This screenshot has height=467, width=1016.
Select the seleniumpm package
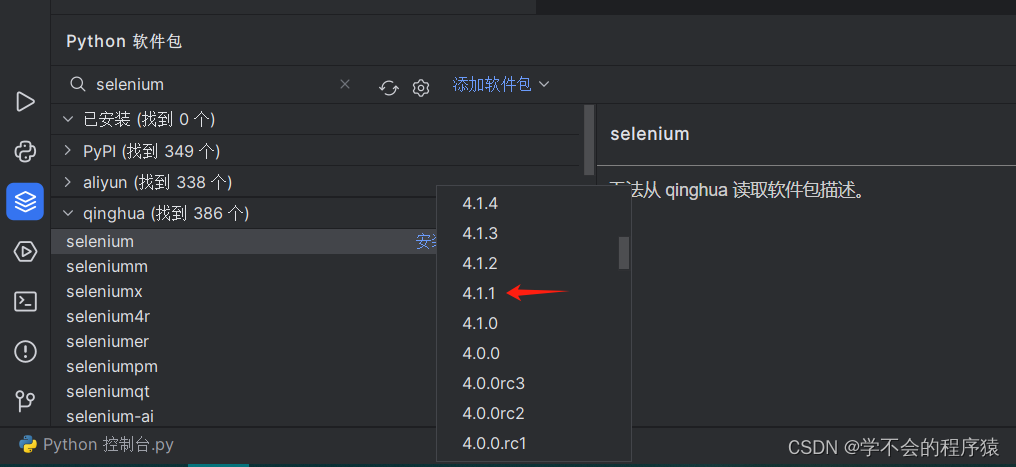112,367
